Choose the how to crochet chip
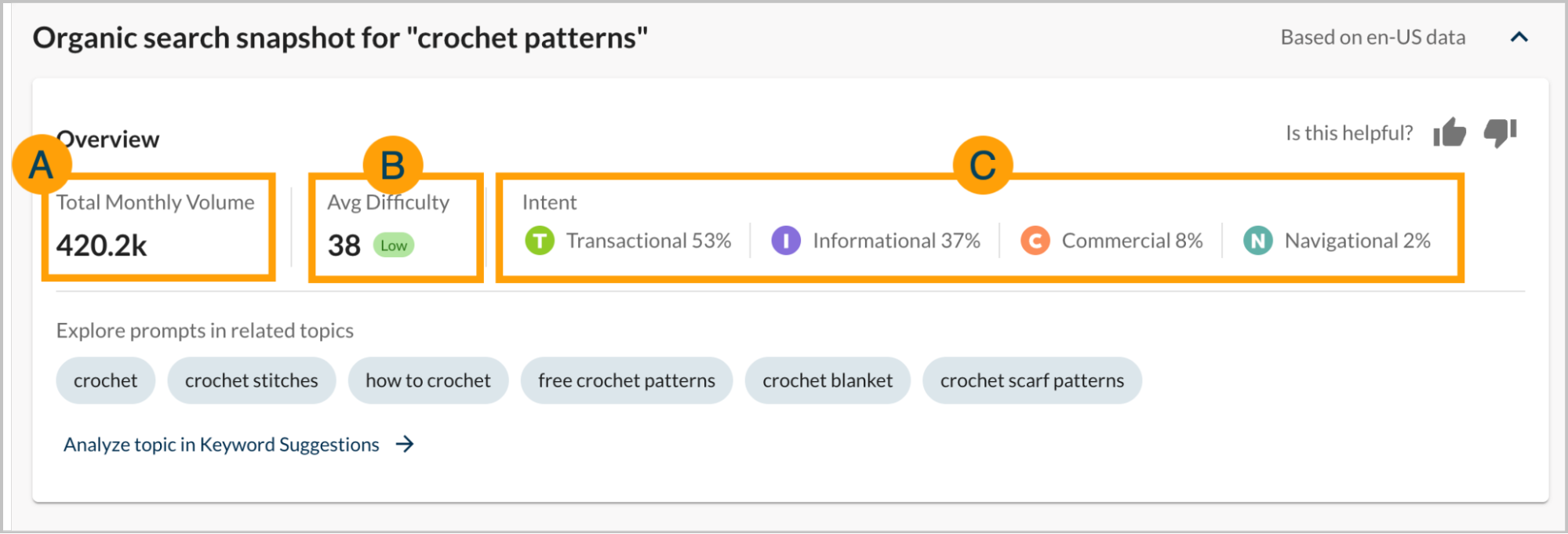Screen dimensions: 1568x534 [428, 380]
